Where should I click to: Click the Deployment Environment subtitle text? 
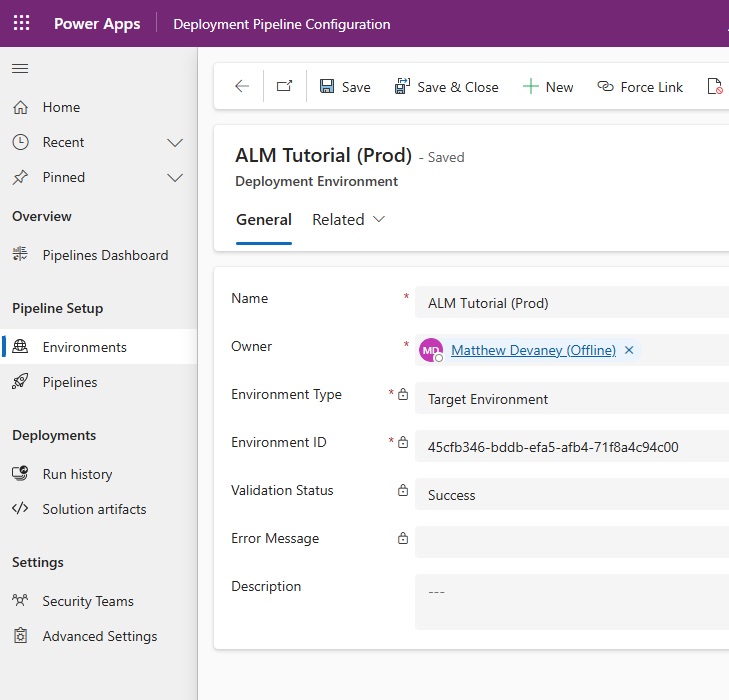point(316,181)
